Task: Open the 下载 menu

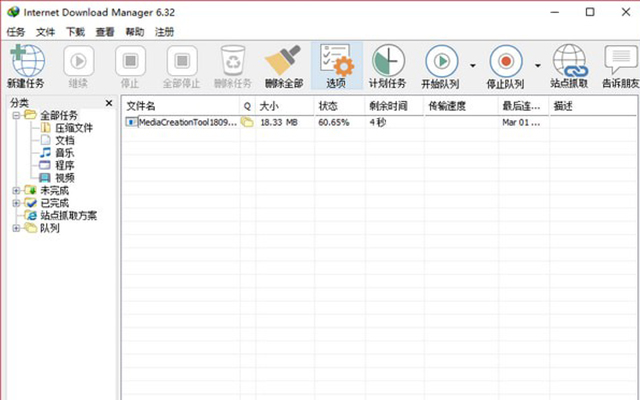Action: tap(76, 32)
